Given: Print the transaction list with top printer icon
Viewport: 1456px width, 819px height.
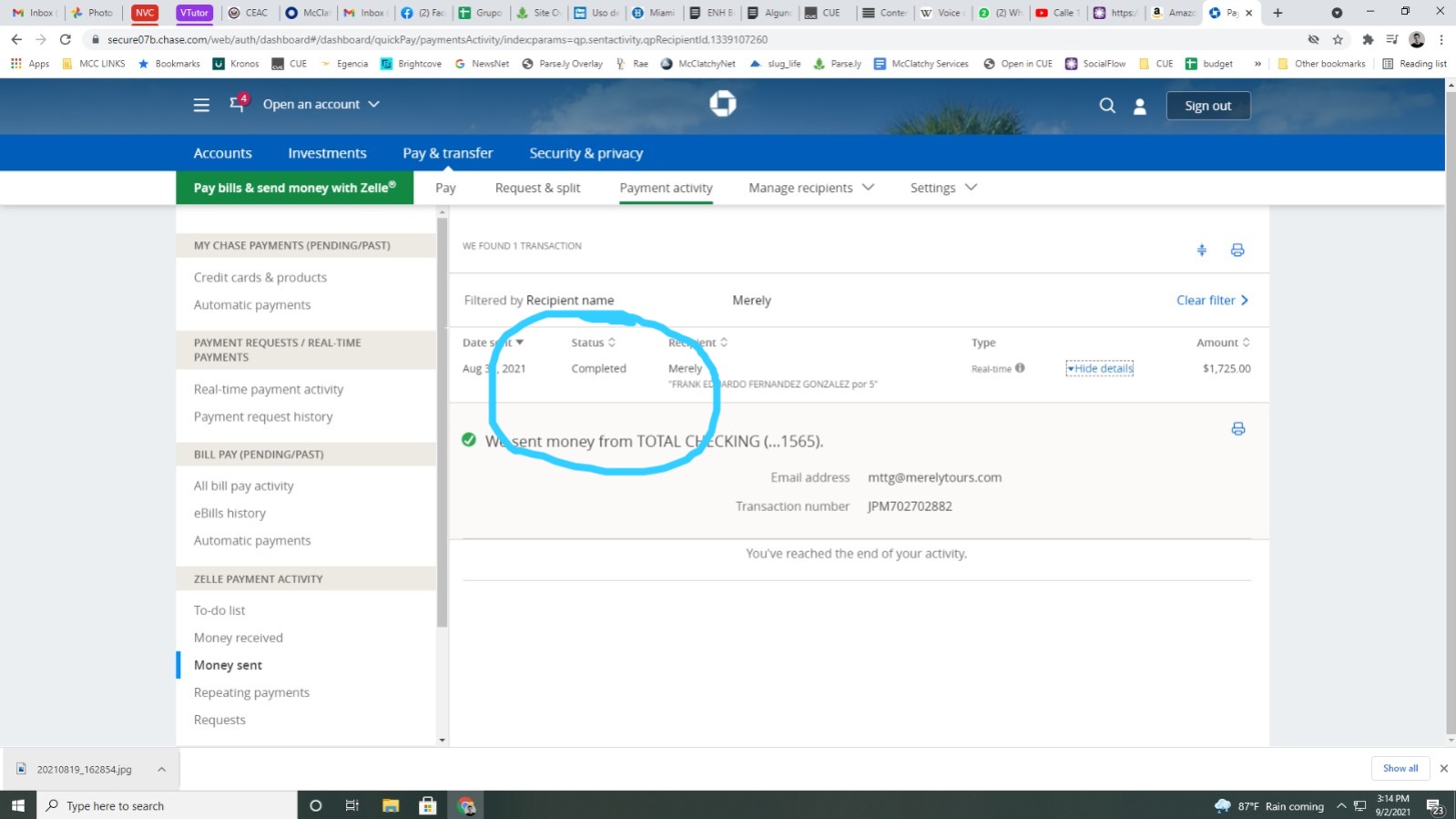Looking at the screenshot, I should pyautogui.click(x=1237, y=250).
